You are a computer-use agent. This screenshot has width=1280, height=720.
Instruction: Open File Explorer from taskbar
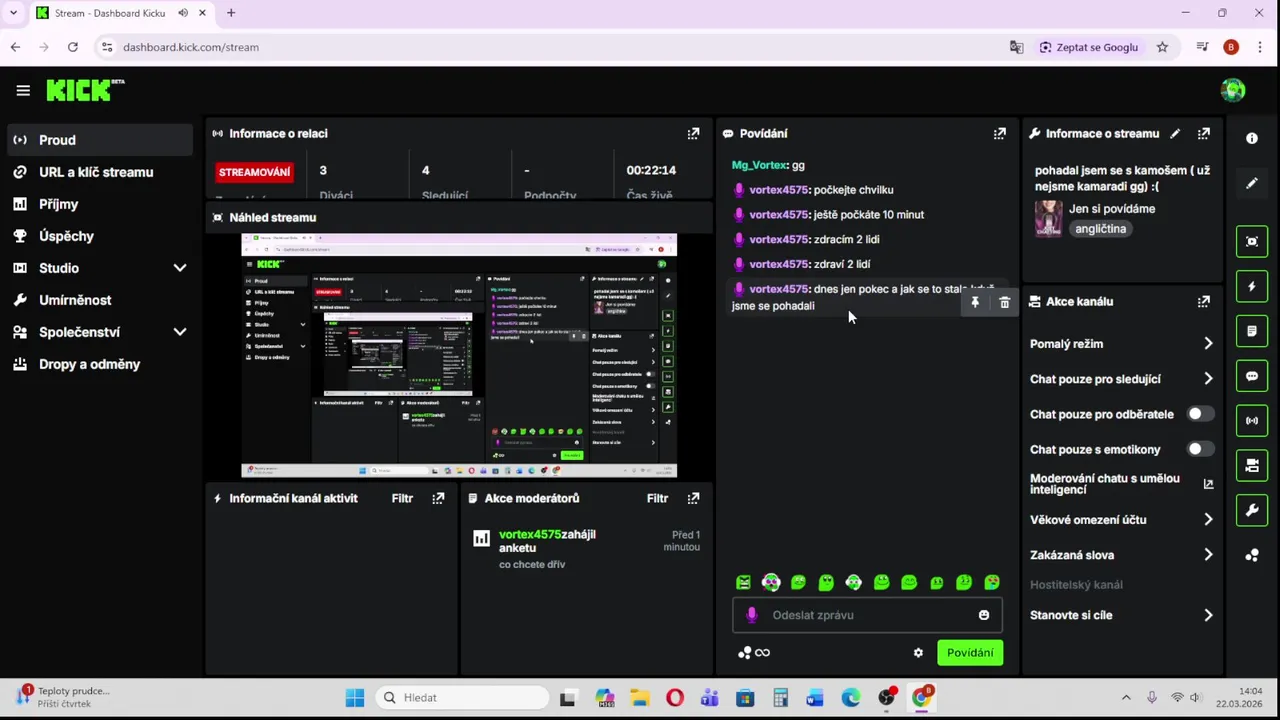click(640, 697)
